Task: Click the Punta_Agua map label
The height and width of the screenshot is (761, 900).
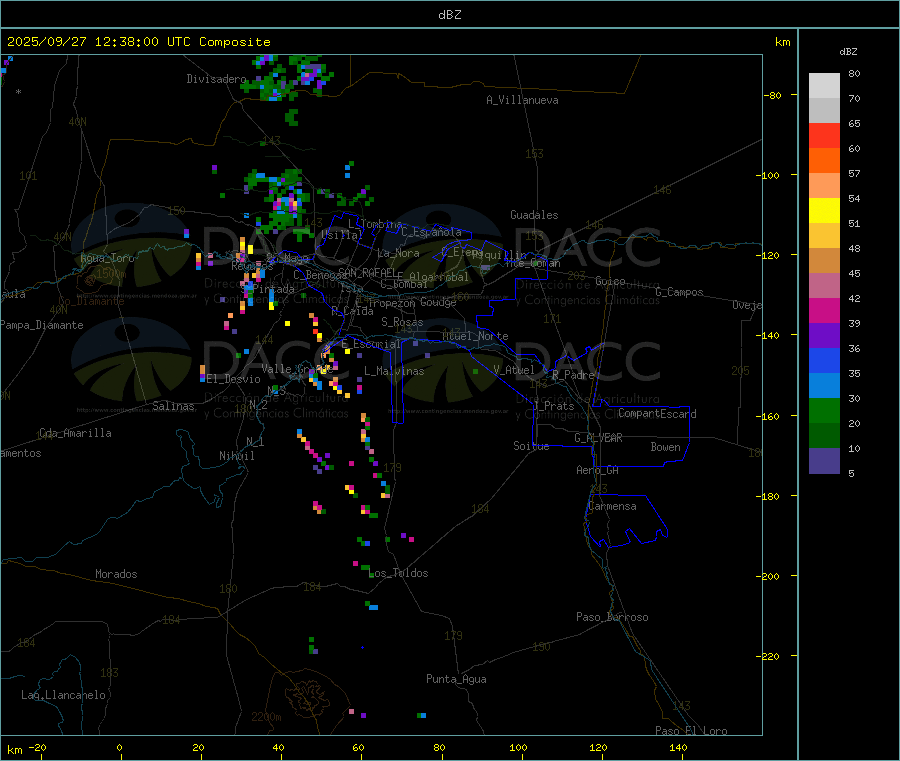Action: coord(456,680)
